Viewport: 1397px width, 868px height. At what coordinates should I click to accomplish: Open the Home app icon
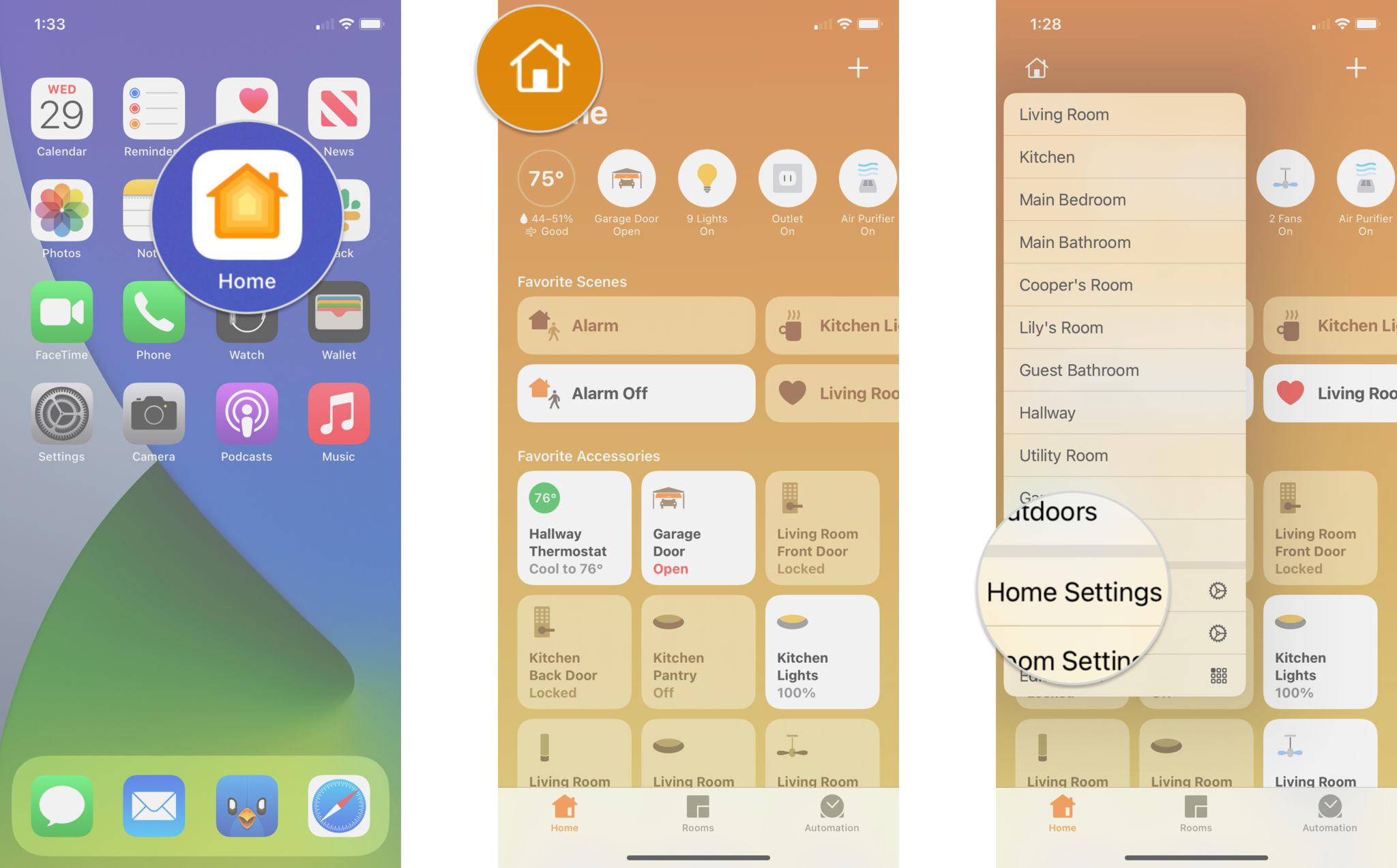246,214
